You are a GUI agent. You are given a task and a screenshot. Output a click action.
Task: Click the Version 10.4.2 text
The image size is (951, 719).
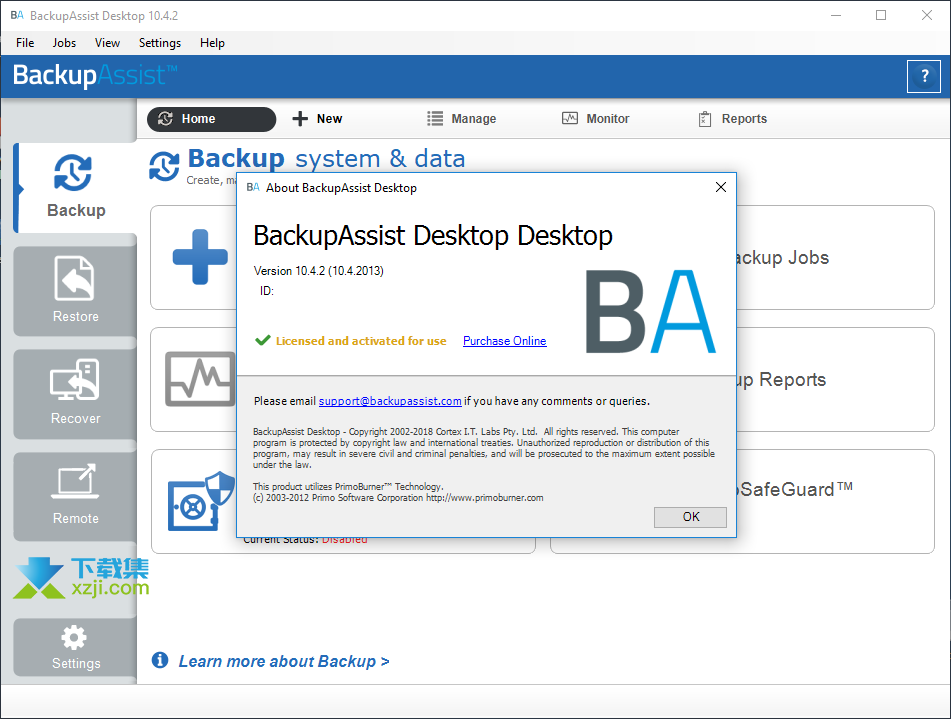318,271
